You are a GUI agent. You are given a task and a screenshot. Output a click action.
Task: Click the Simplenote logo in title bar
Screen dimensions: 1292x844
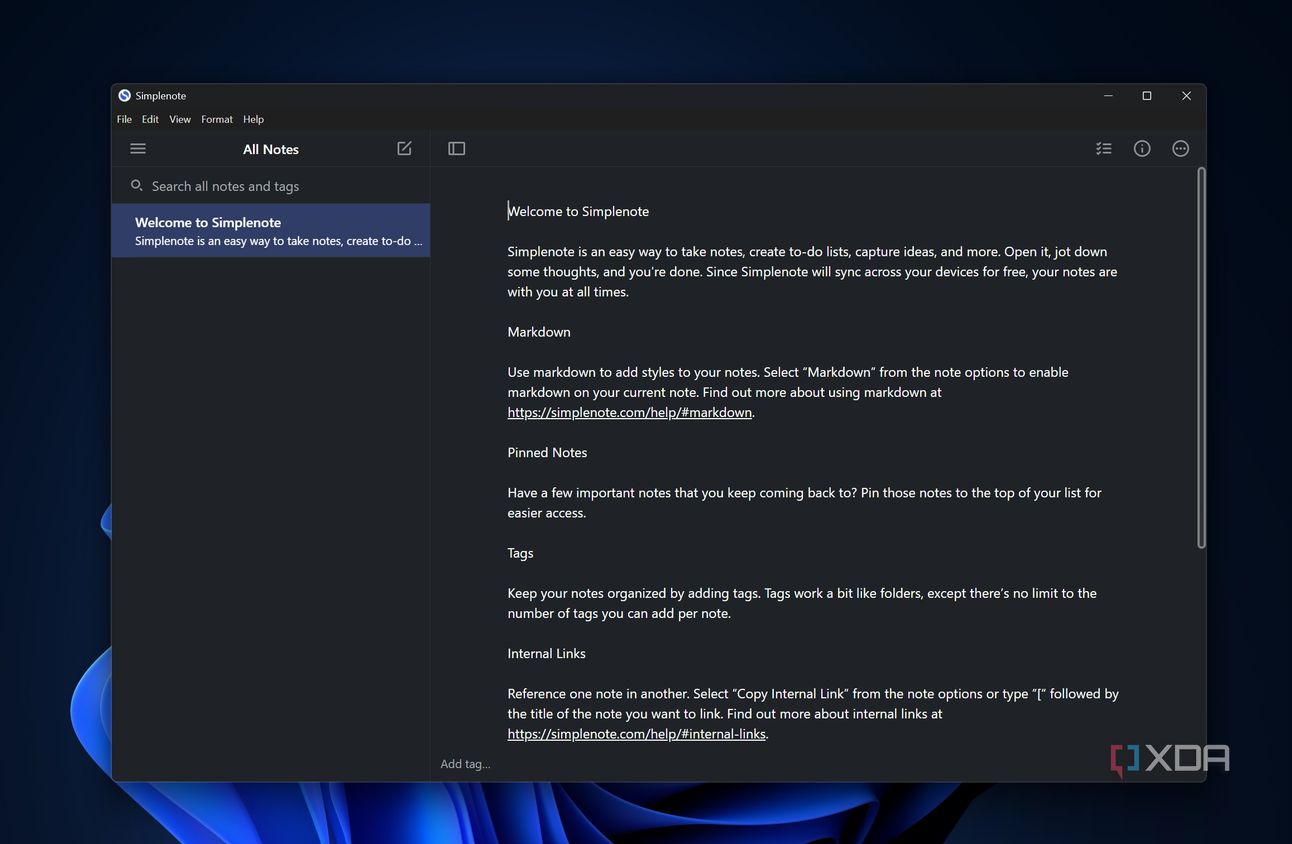tap(124, 96)
